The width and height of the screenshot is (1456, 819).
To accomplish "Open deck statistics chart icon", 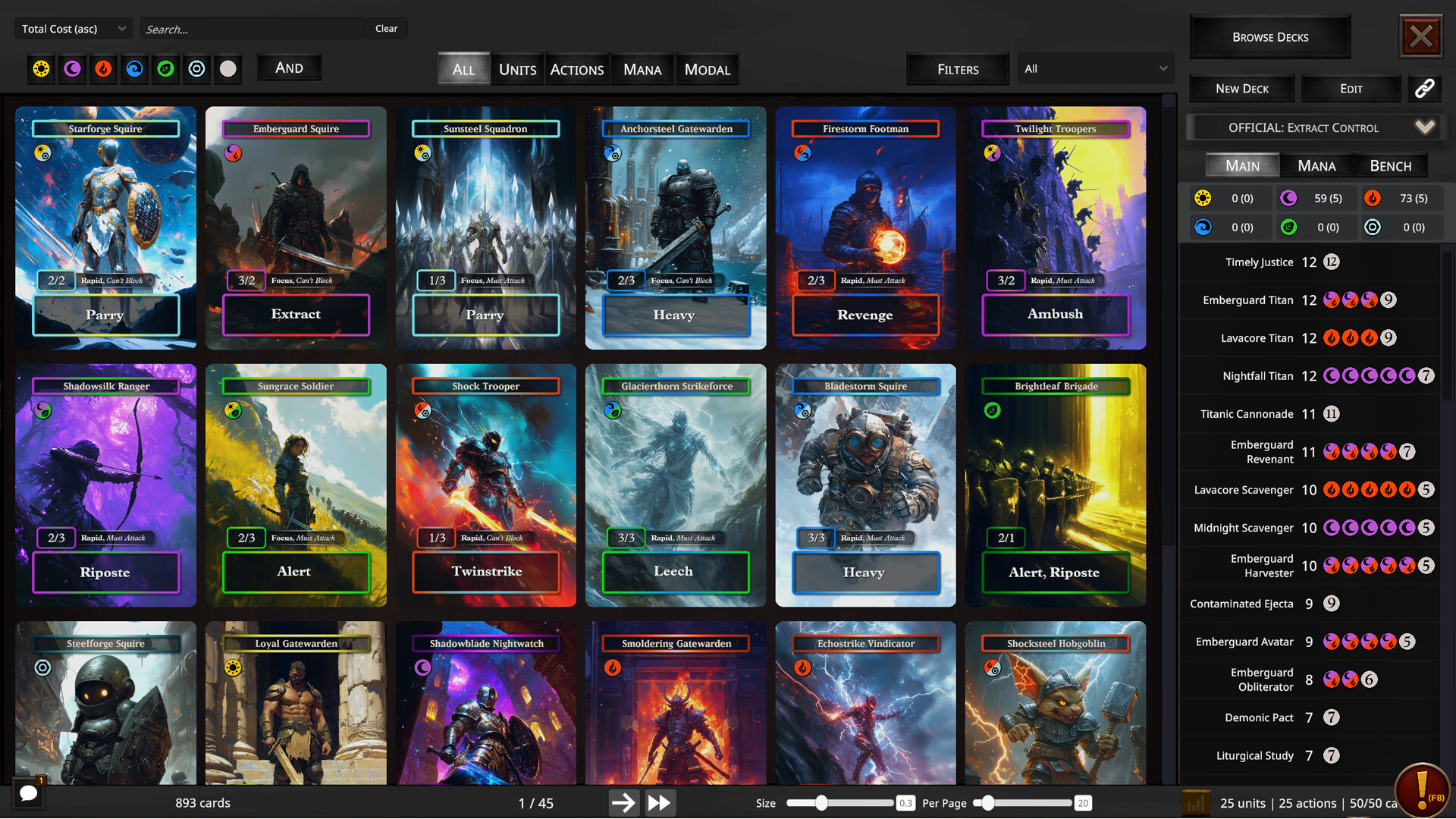I will click(x=1196, y=802).
